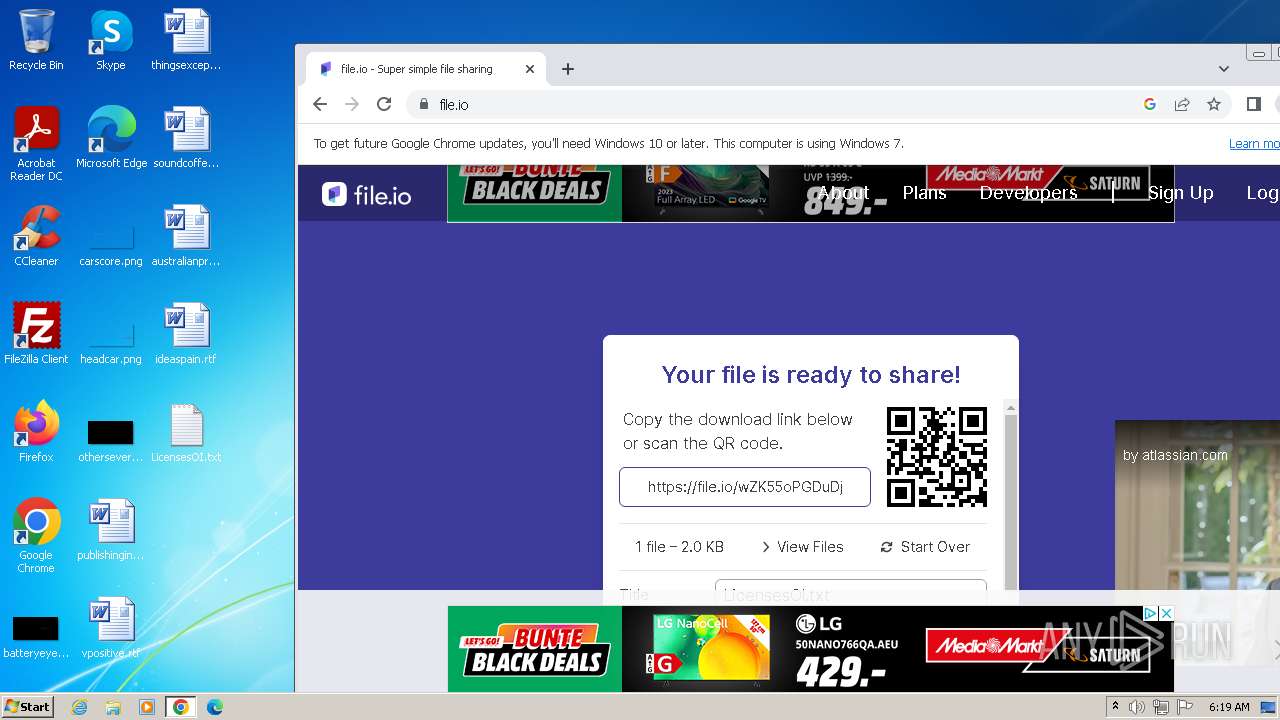
Task: Open the Windows Start menu
Action: (27, 706)
